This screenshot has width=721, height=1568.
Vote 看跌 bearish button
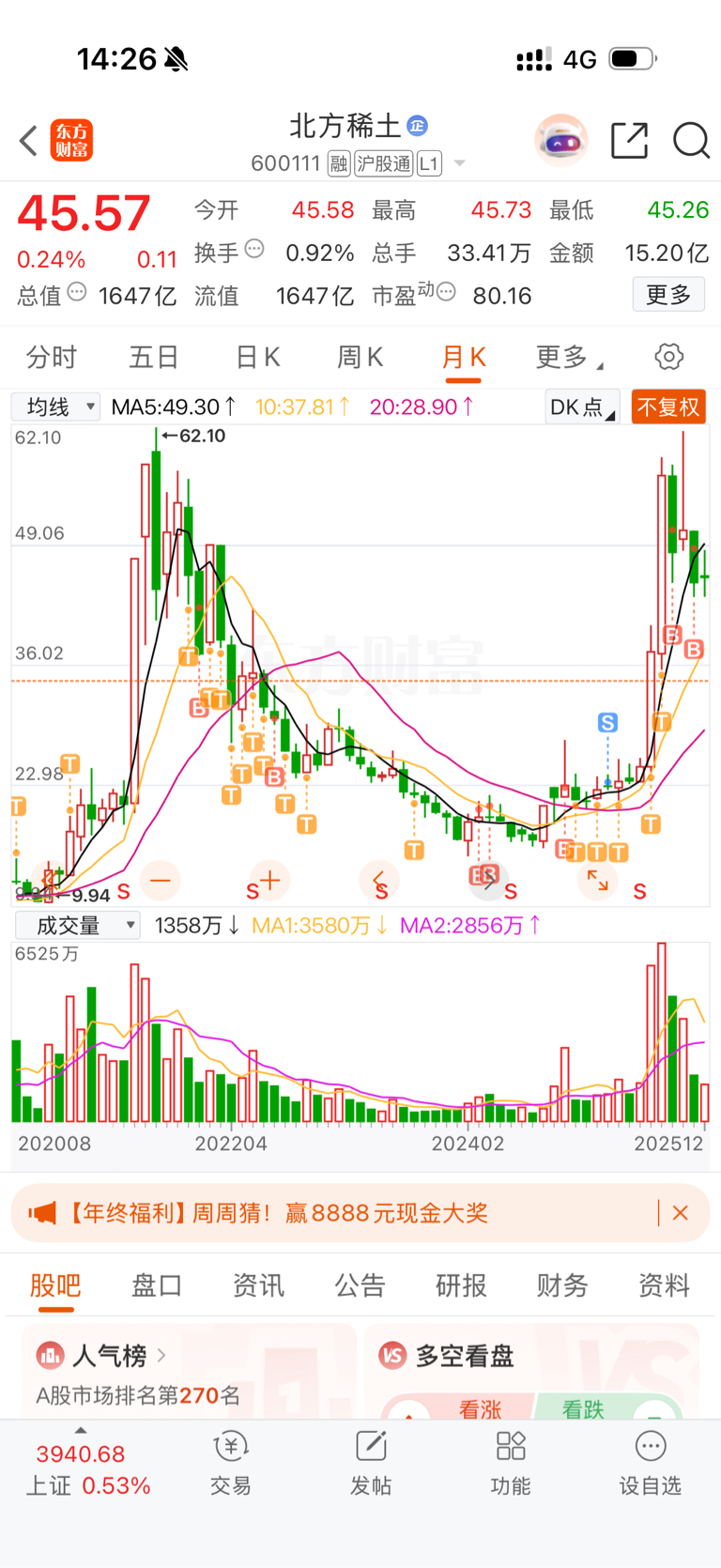(607, 1407)
